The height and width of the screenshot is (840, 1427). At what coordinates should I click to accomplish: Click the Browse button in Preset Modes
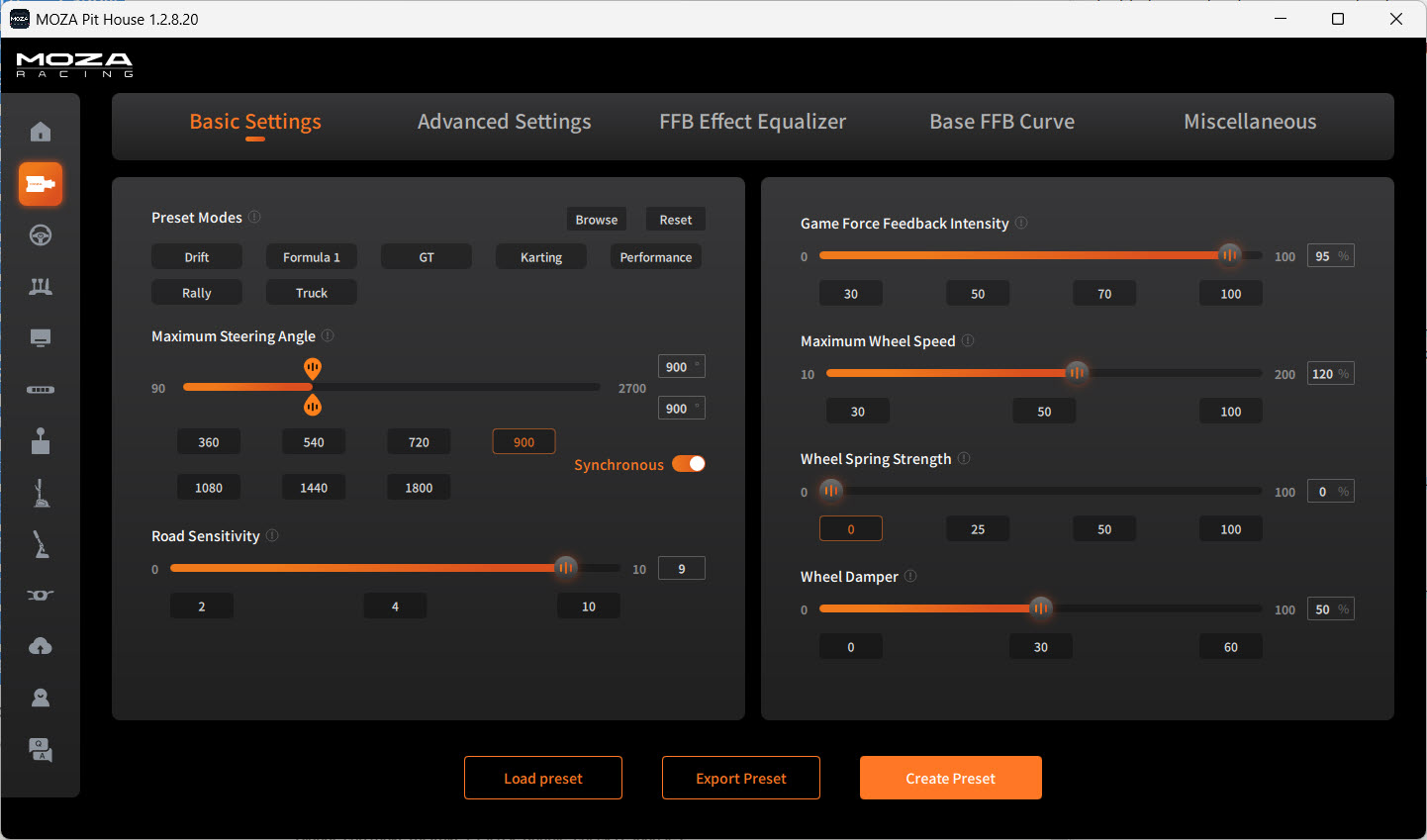(596, 219)
